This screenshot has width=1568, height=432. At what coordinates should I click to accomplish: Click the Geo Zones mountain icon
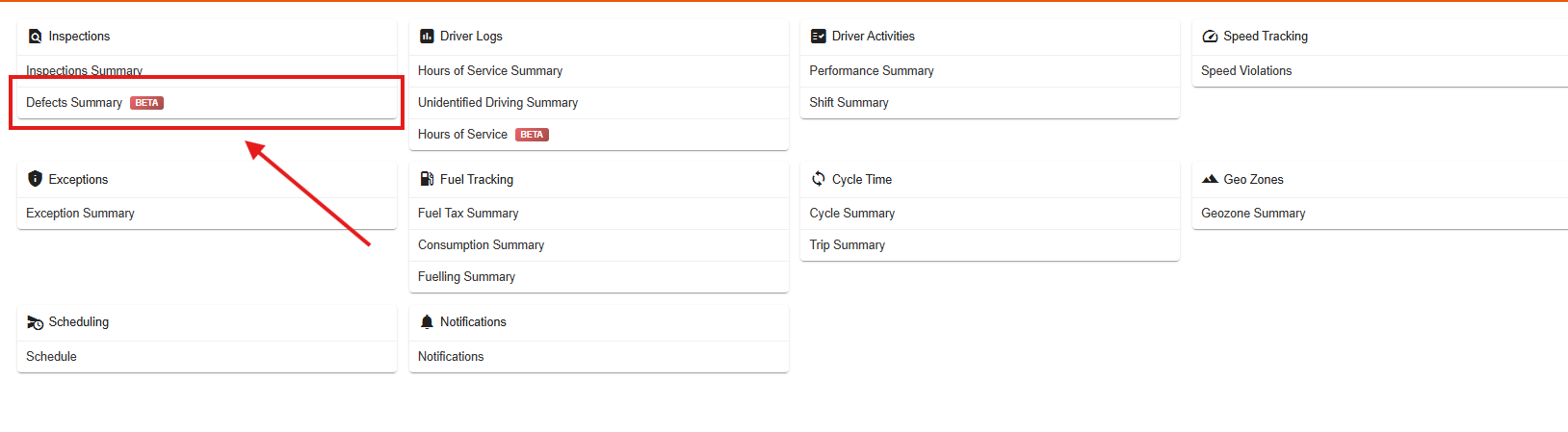click(1210, 179)
